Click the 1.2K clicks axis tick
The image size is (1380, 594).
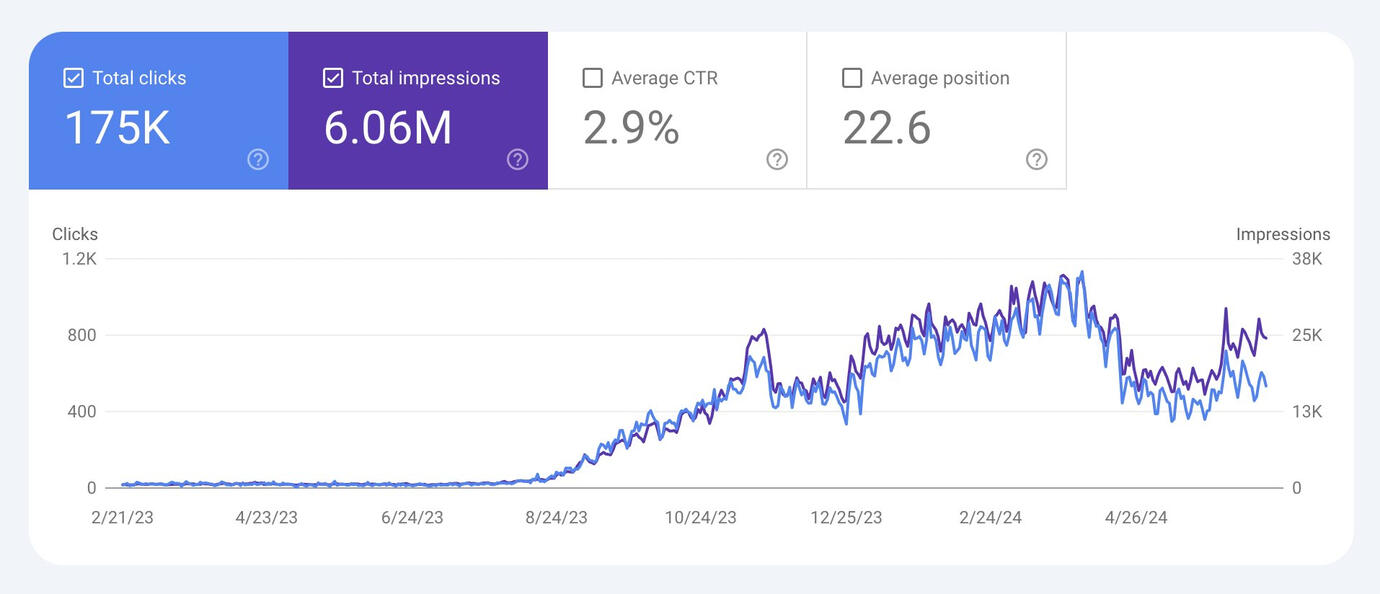coord(78,259)
